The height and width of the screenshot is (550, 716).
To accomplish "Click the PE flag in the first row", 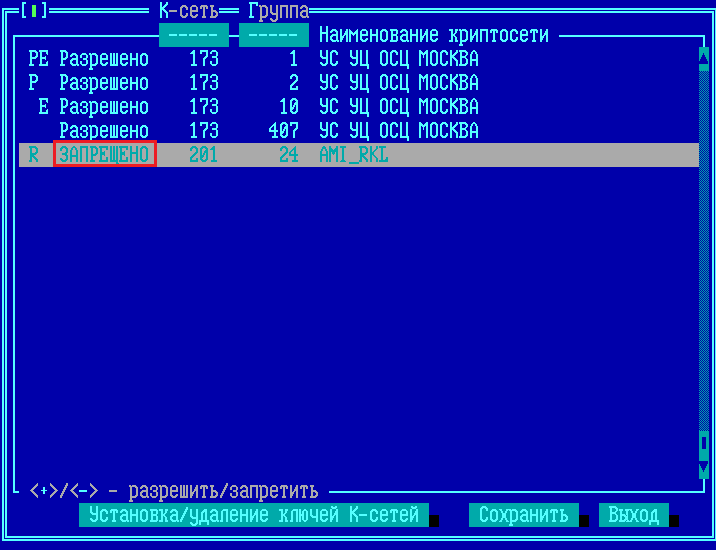I will 38,59.
